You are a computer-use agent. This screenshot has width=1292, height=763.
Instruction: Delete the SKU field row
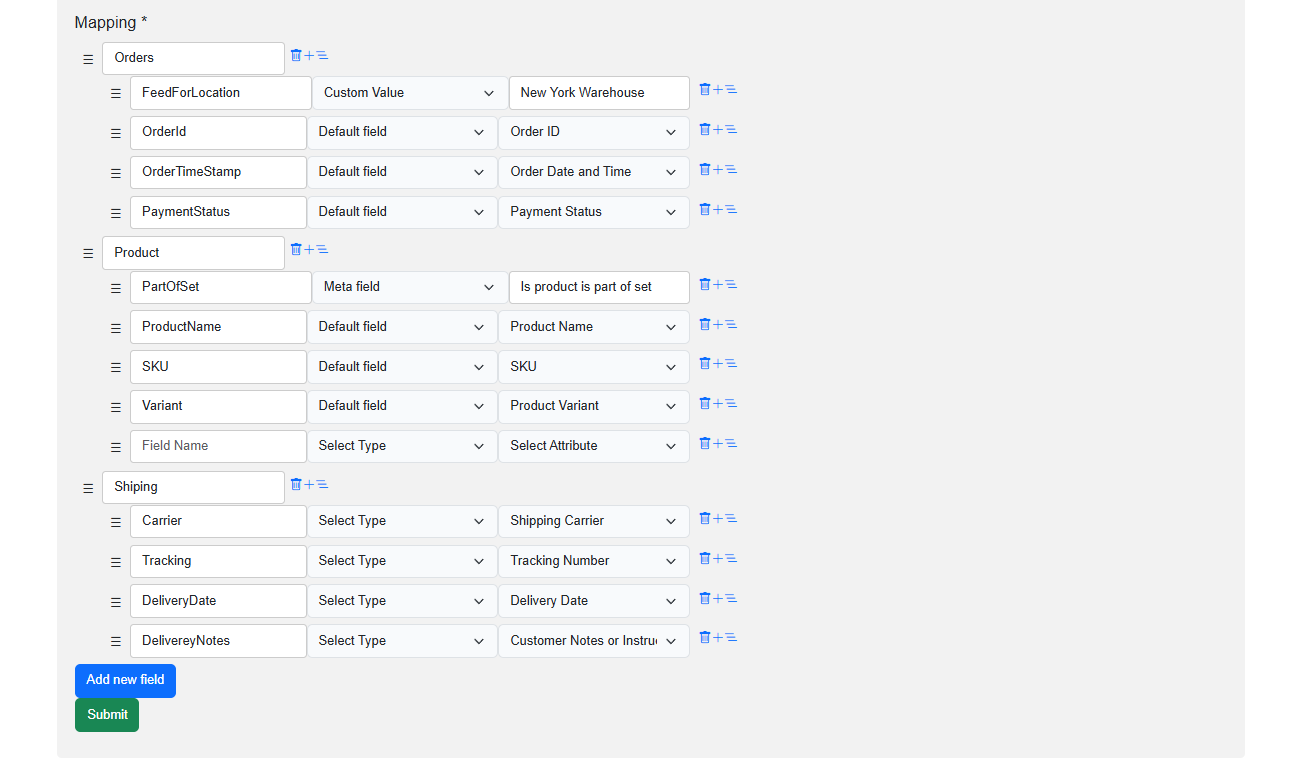point(704,363)
